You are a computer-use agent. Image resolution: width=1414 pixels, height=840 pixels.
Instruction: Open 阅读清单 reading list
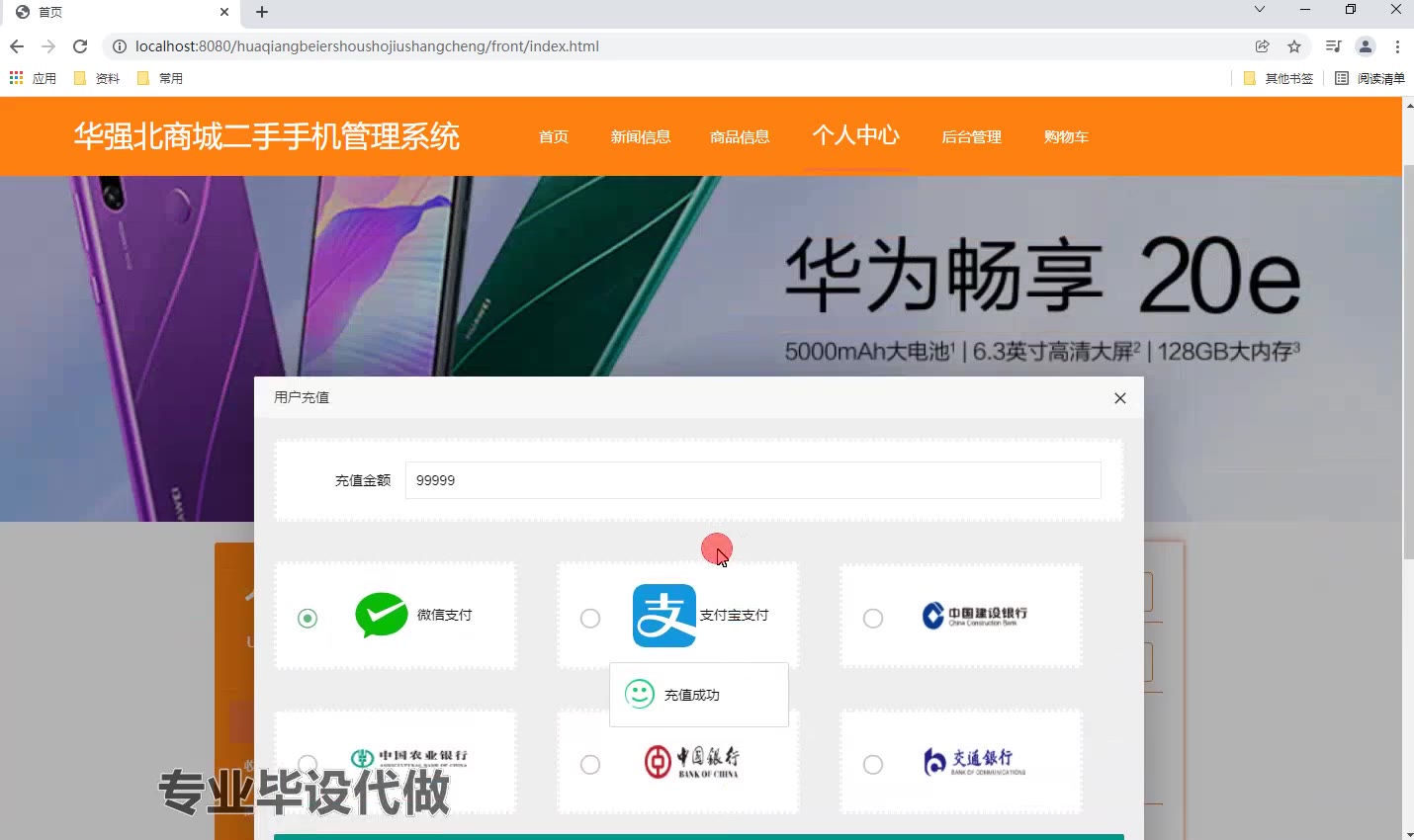tap(1370, 78)
